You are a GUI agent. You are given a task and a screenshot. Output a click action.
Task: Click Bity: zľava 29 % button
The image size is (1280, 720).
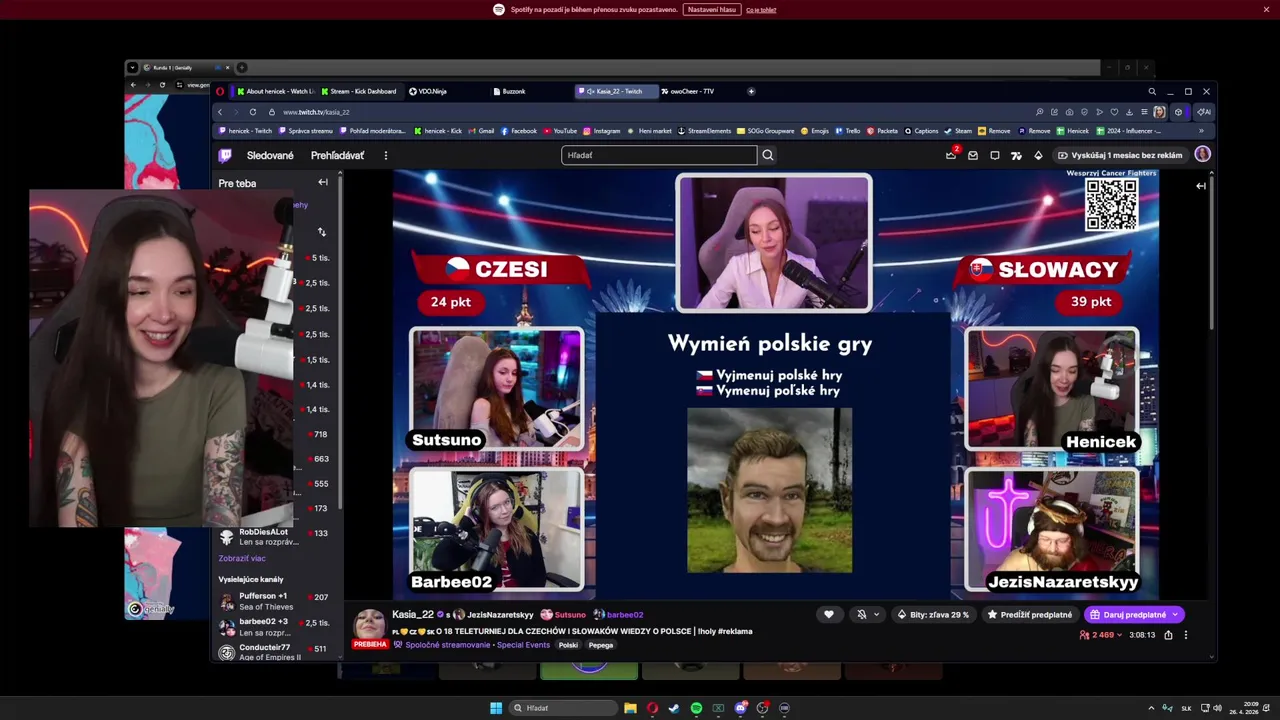pyautogui.click(x=933, y=614)
